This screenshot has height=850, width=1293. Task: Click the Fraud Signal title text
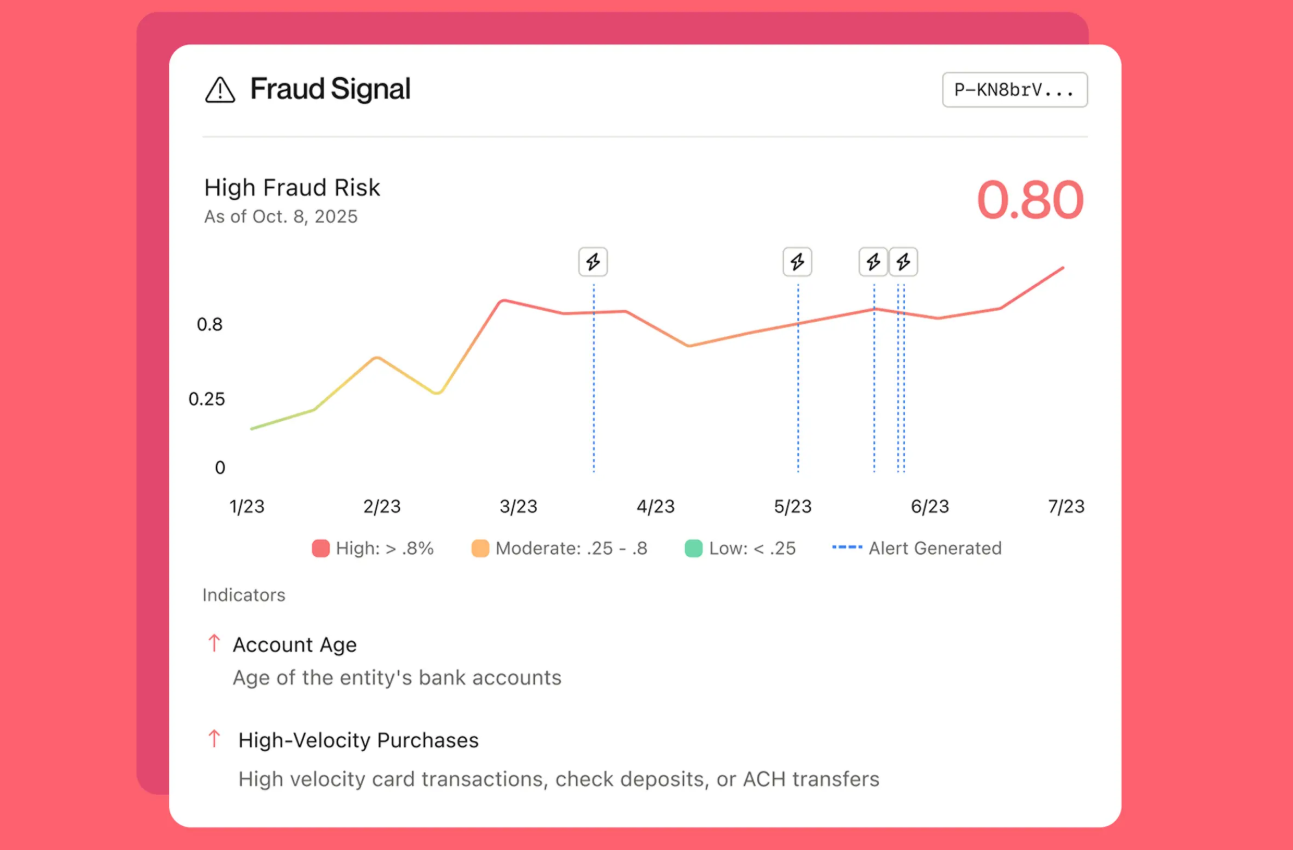(x=330, y=89)
